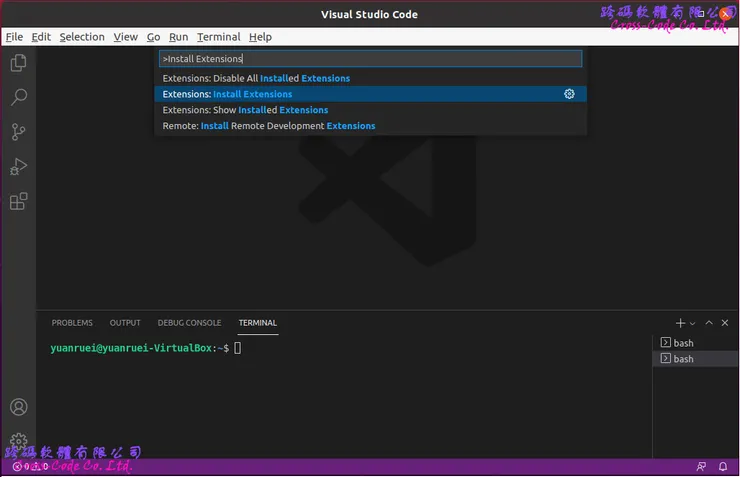This screenshot has height=477, width=740.
Task: Configure keybinding gear for Install Extensions
Action: pos(569,94)
